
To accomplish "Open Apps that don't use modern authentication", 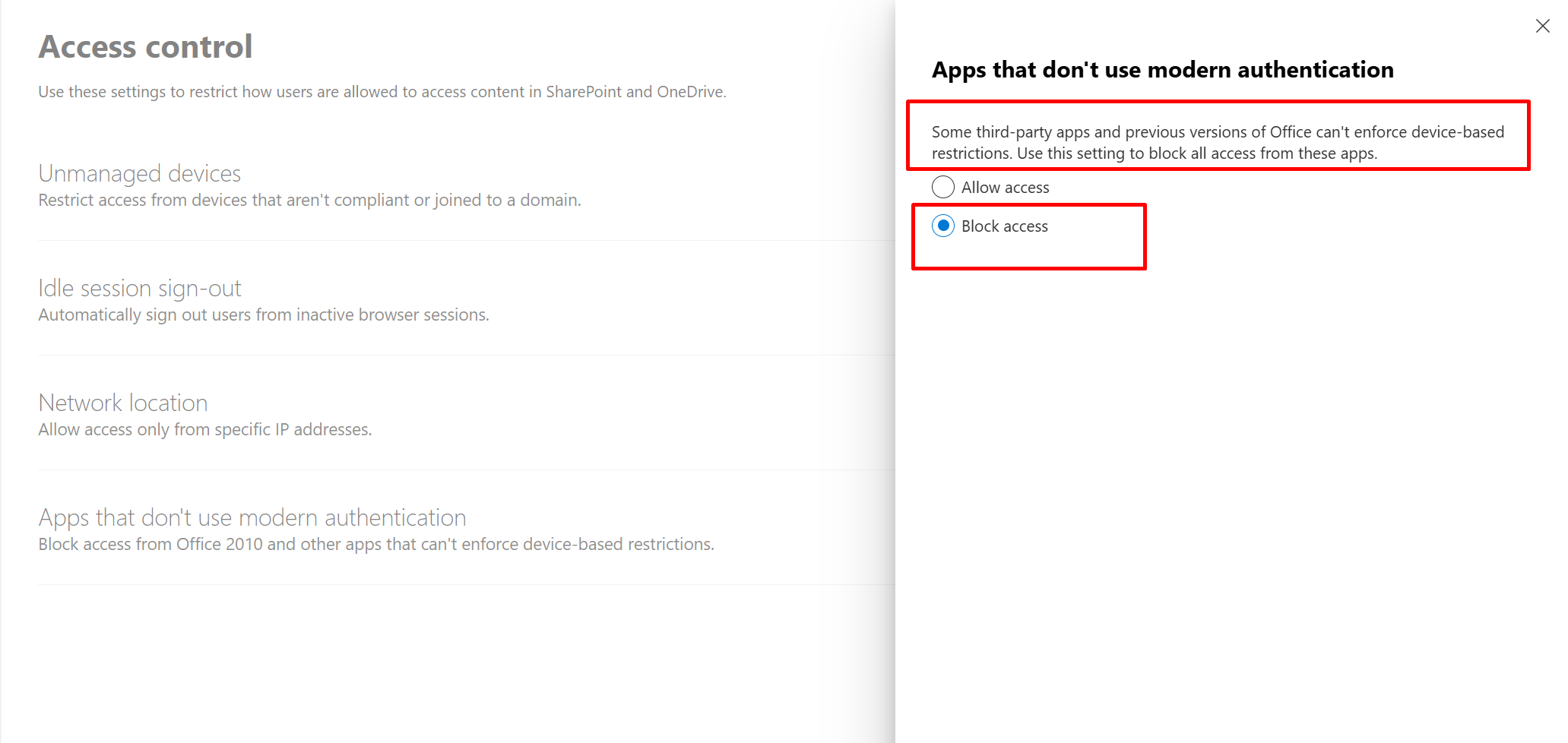I will [252, 517].
